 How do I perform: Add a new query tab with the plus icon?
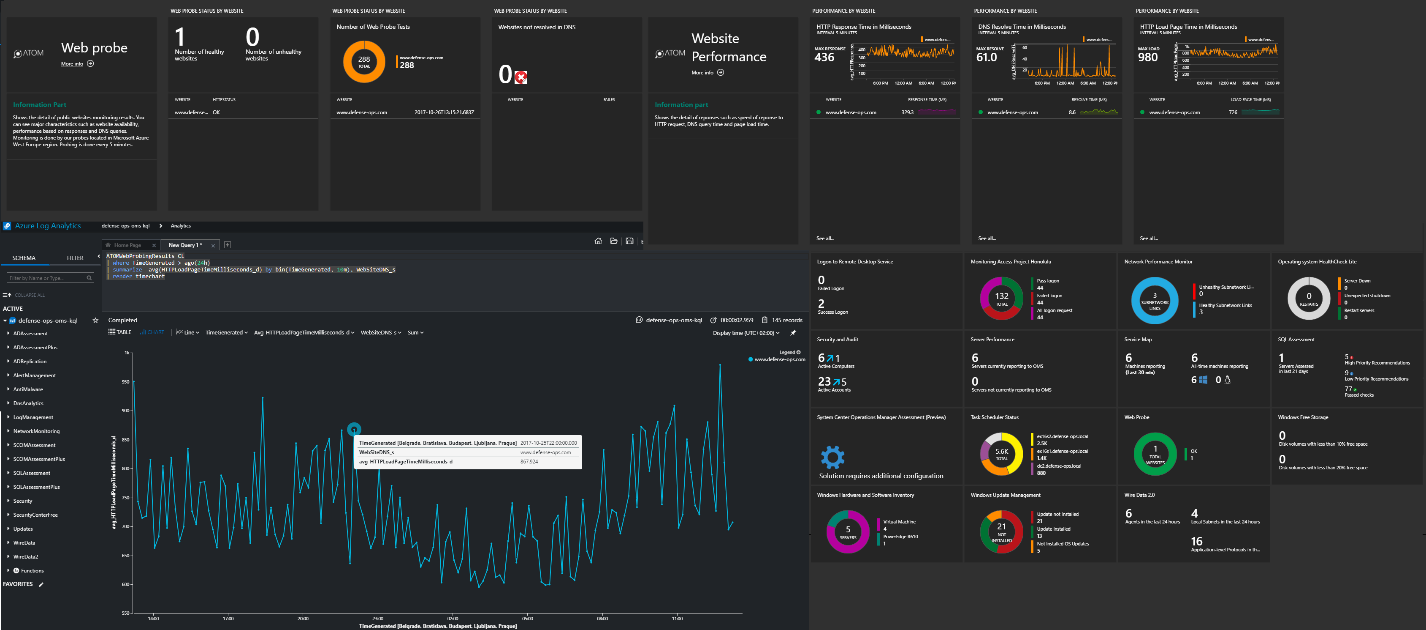(x=227, y=245)
